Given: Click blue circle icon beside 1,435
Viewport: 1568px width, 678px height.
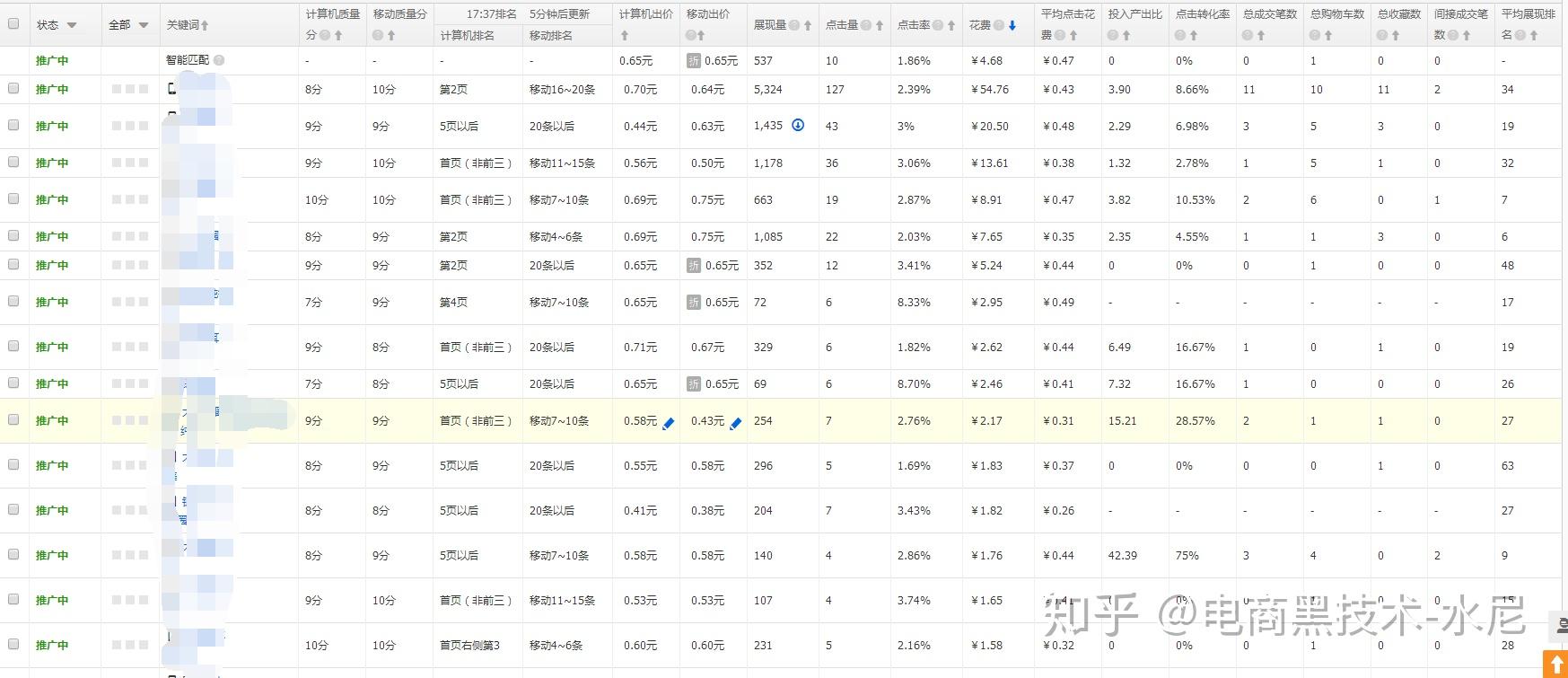Looking at the screenshot, I should 798,125.
